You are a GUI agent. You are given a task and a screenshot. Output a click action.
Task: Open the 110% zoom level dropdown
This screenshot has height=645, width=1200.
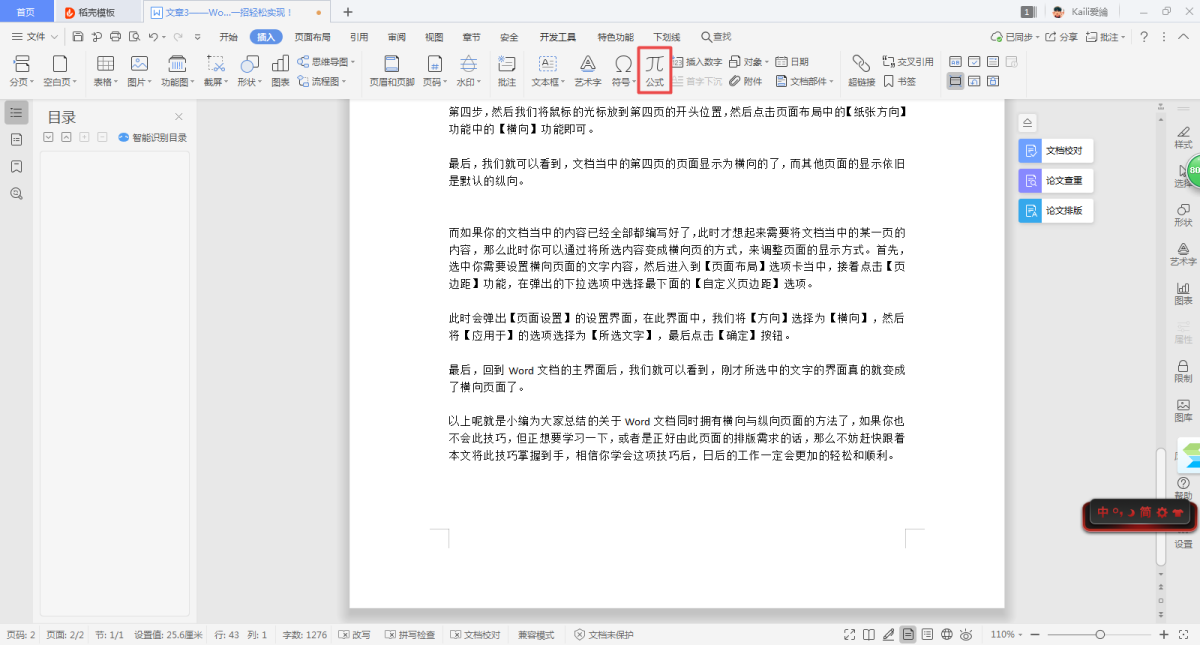[x=1007, y=635]
